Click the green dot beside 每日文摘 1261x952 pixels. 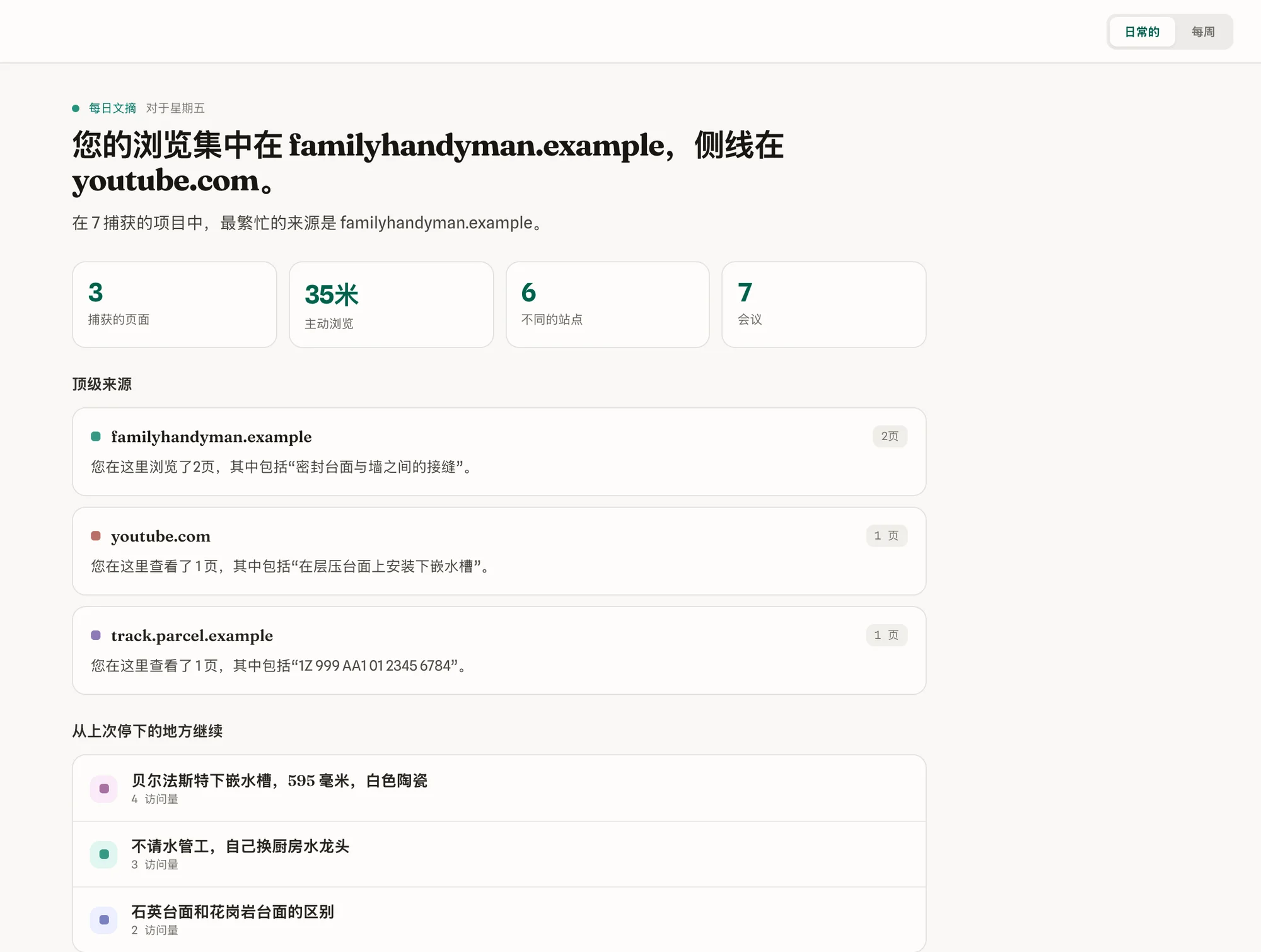coord(76,108)
